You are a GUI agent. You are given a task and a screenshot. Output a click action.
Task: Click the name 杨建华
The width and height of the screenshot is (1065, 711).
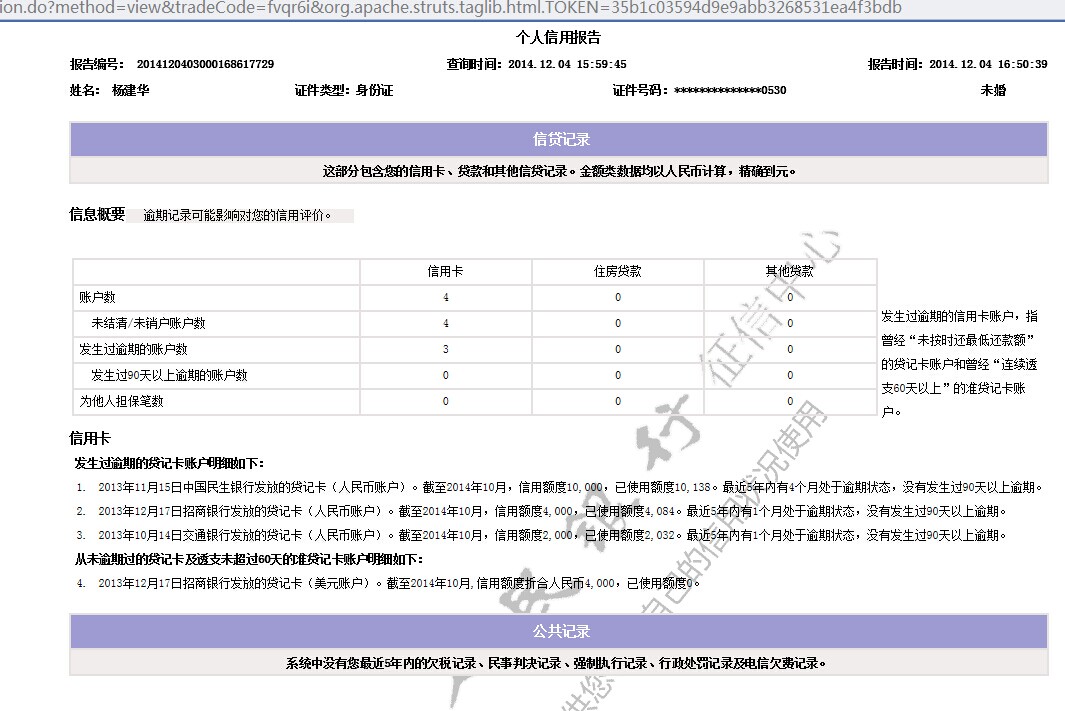130,90
